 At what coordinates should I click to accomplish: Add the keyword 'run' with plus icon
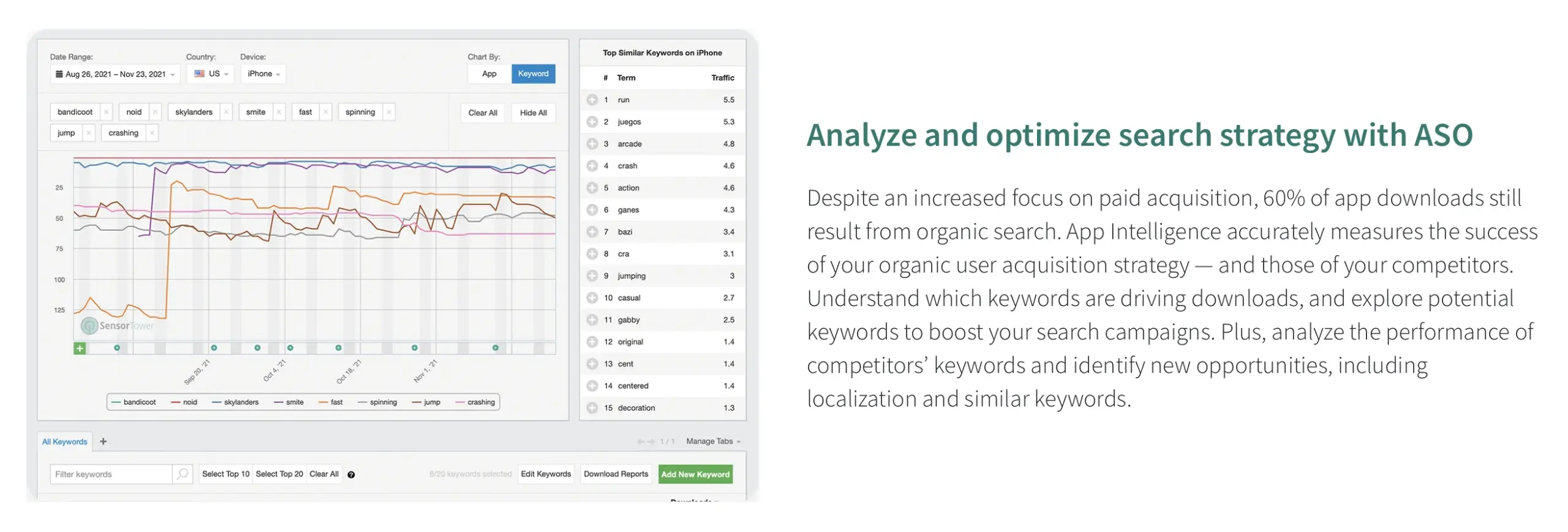point(591,100)
